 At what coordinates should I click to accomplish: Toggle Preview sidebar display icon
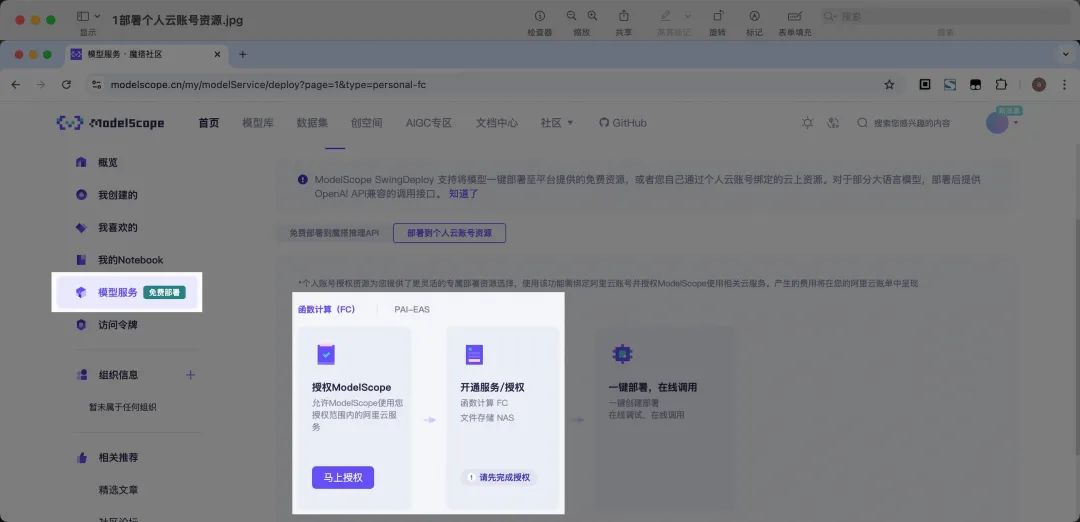pyautogui.click(x=83, y=16)
